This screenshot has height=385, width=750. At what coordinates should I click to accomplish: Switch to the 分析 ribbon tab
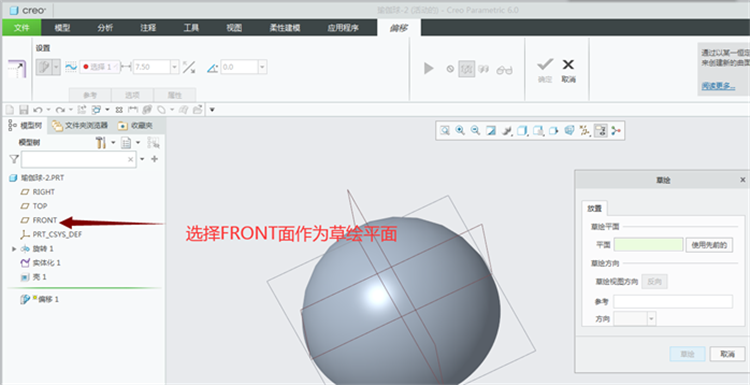click(105, 28)
